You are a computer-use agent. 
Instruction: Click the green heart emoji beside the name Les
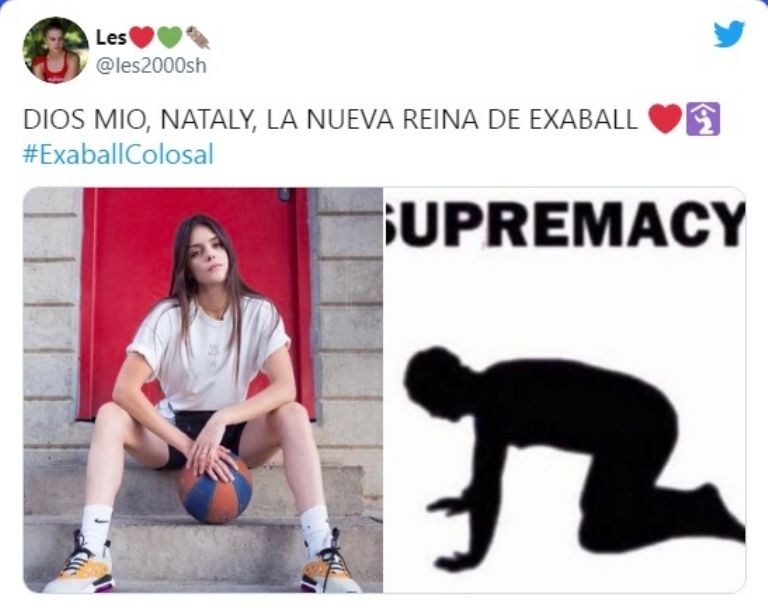pyautogui.click(x=170, y=37)
